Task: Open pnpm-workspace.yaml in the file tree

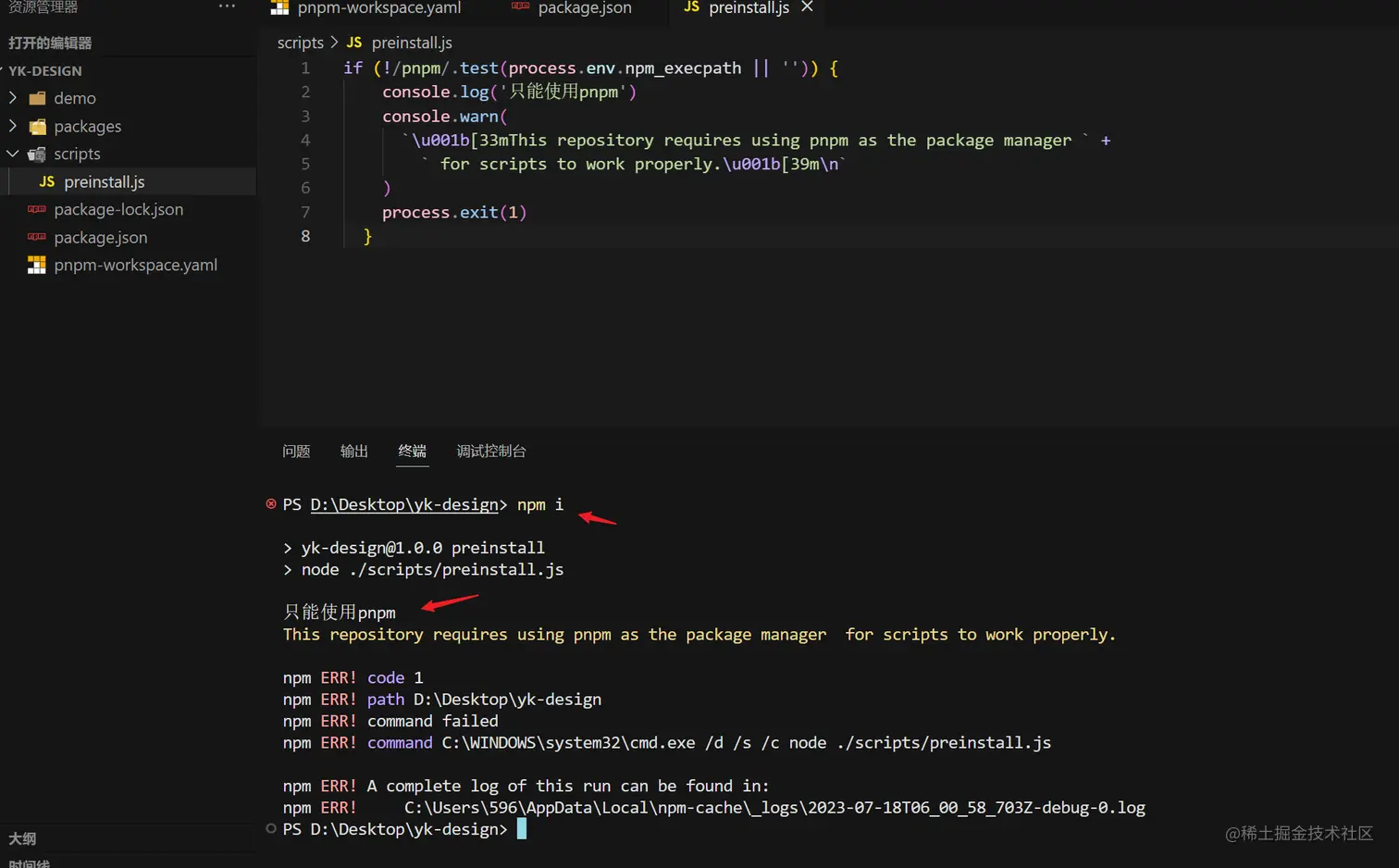Action: [x=128, y=265]
